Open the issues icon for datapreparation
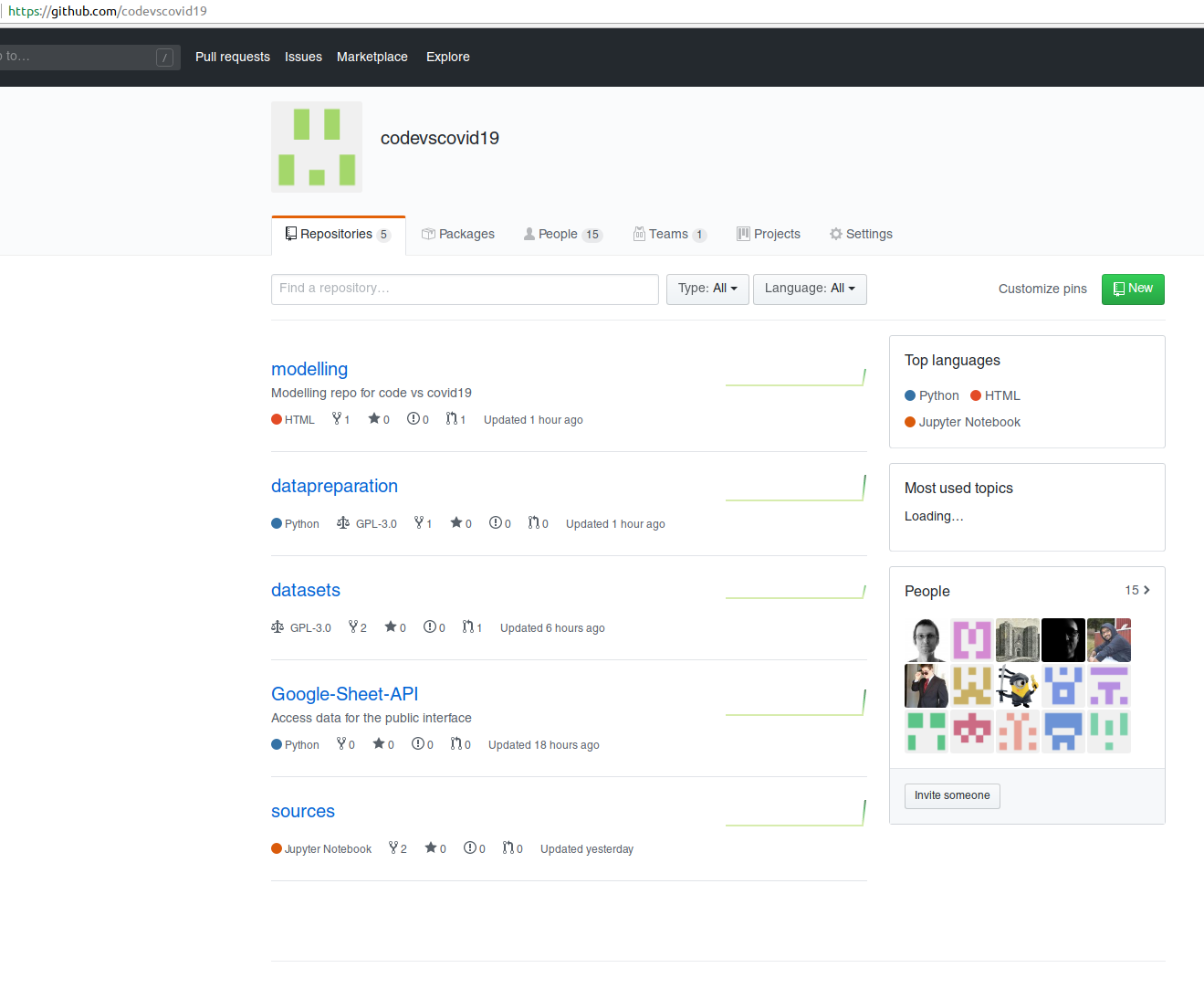Screen dimensions: 1204x989 [496, 522]
